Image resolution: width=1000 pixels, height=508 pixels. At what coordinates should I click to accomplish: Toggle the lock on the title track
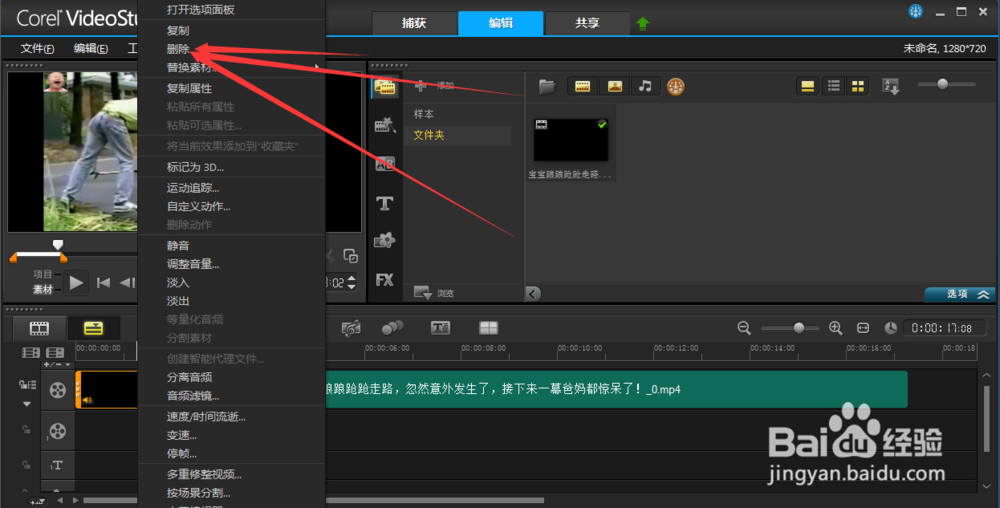tap(26, 465)
